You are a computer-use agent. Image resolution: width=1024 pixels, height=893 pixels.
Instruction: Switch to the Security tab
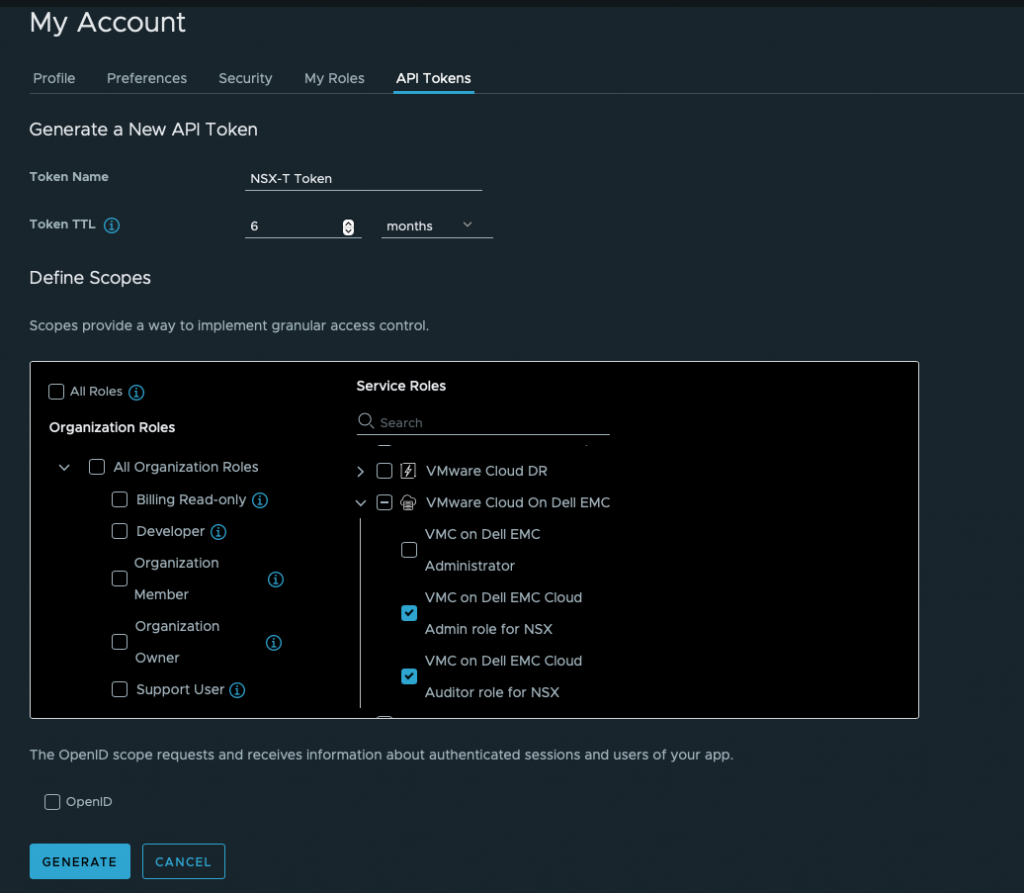[x=245, y=78]
